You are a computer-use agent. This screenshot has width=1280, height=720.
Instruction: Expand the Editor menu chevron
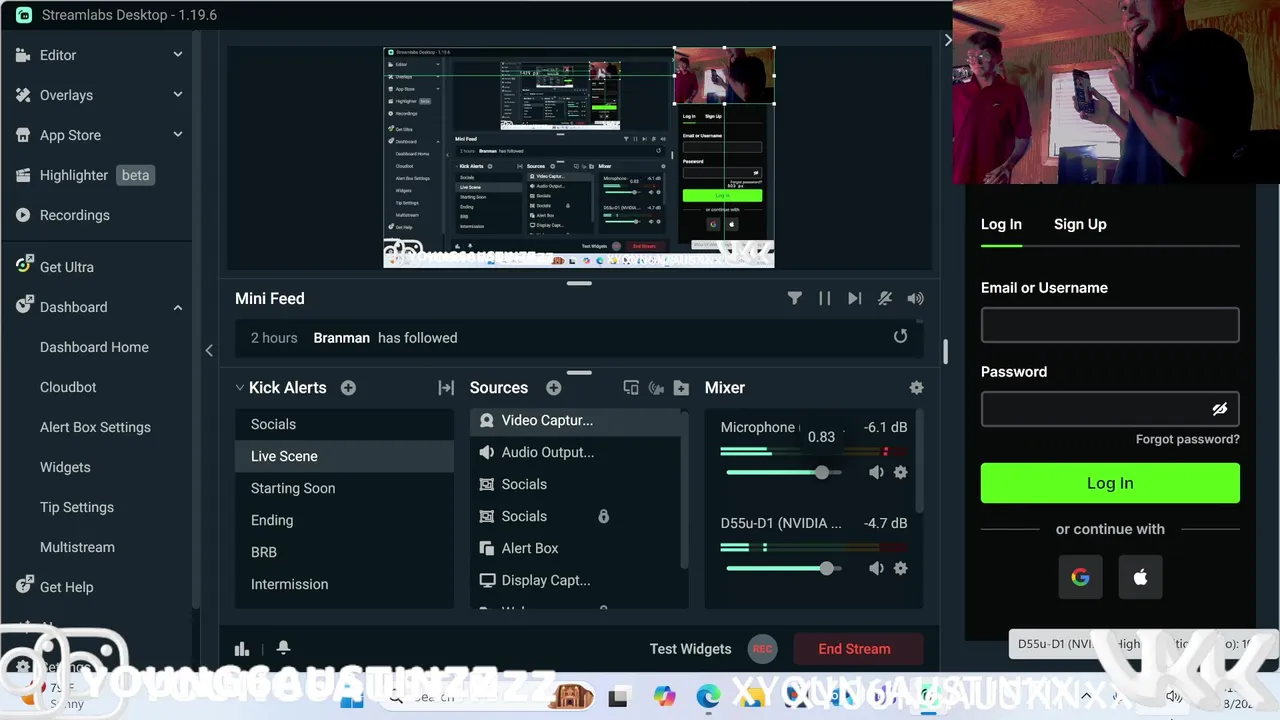click(x=177, y=55)
